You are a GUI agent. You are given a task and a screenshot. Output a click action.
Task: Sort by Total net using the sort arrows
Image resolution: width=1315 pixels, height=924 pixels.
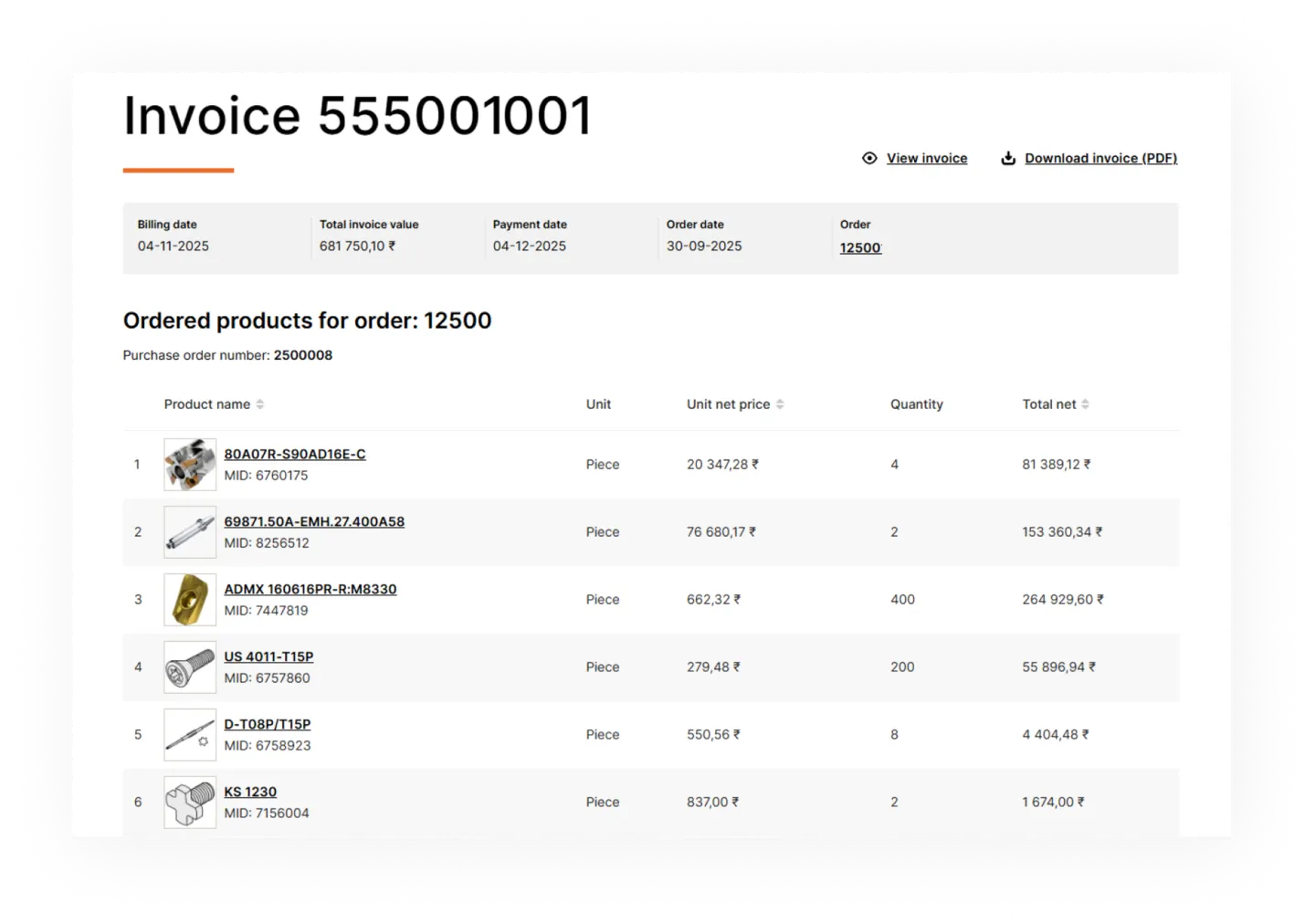click(x=1085, y=404)
